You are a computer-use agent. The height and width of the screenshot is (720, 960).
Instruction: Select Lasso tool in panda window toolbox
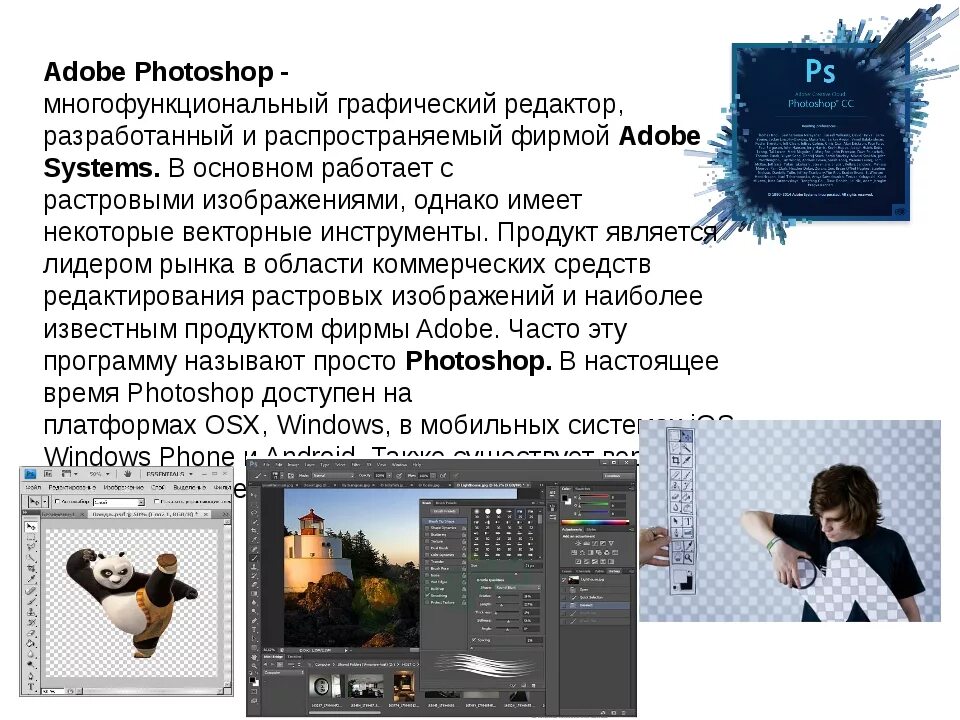[31, 547]
